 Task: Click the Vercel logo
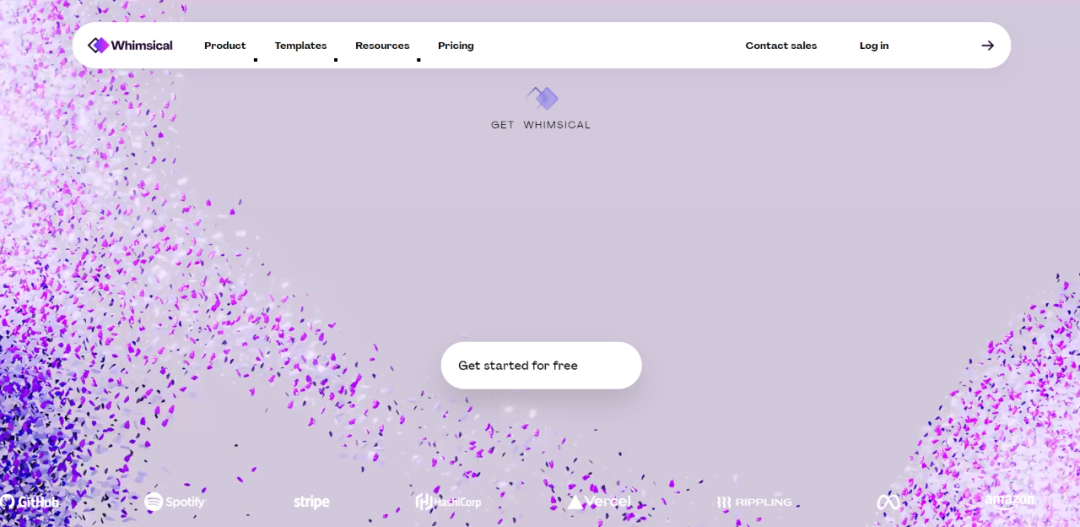pos(599,501)
